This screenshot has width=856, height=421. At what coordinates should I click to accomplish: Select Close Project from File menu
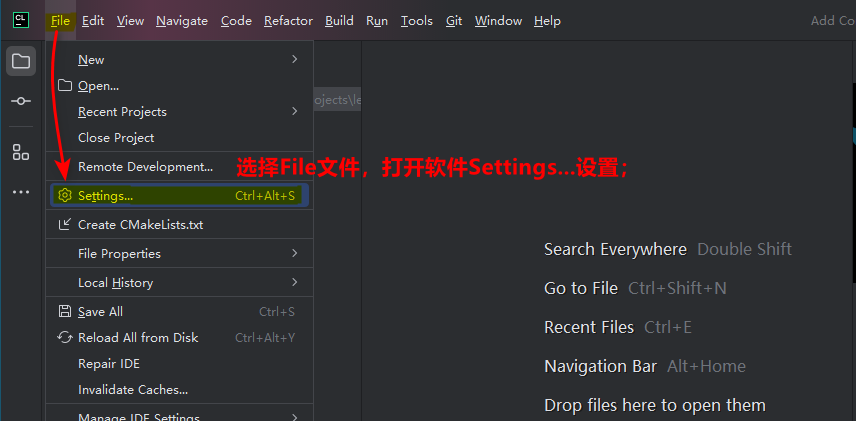116,138
